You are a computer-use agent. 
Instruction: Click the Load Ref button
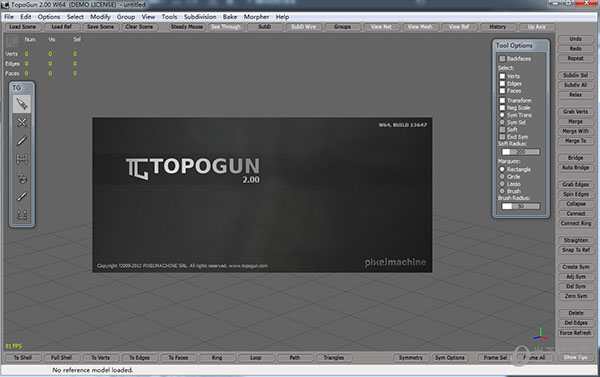[x=62, y=27]
